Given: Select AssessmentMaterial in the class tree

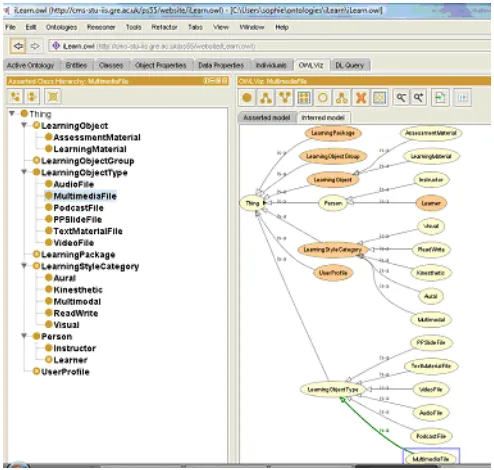Looking at the screenshot, I should pos(97,137).
